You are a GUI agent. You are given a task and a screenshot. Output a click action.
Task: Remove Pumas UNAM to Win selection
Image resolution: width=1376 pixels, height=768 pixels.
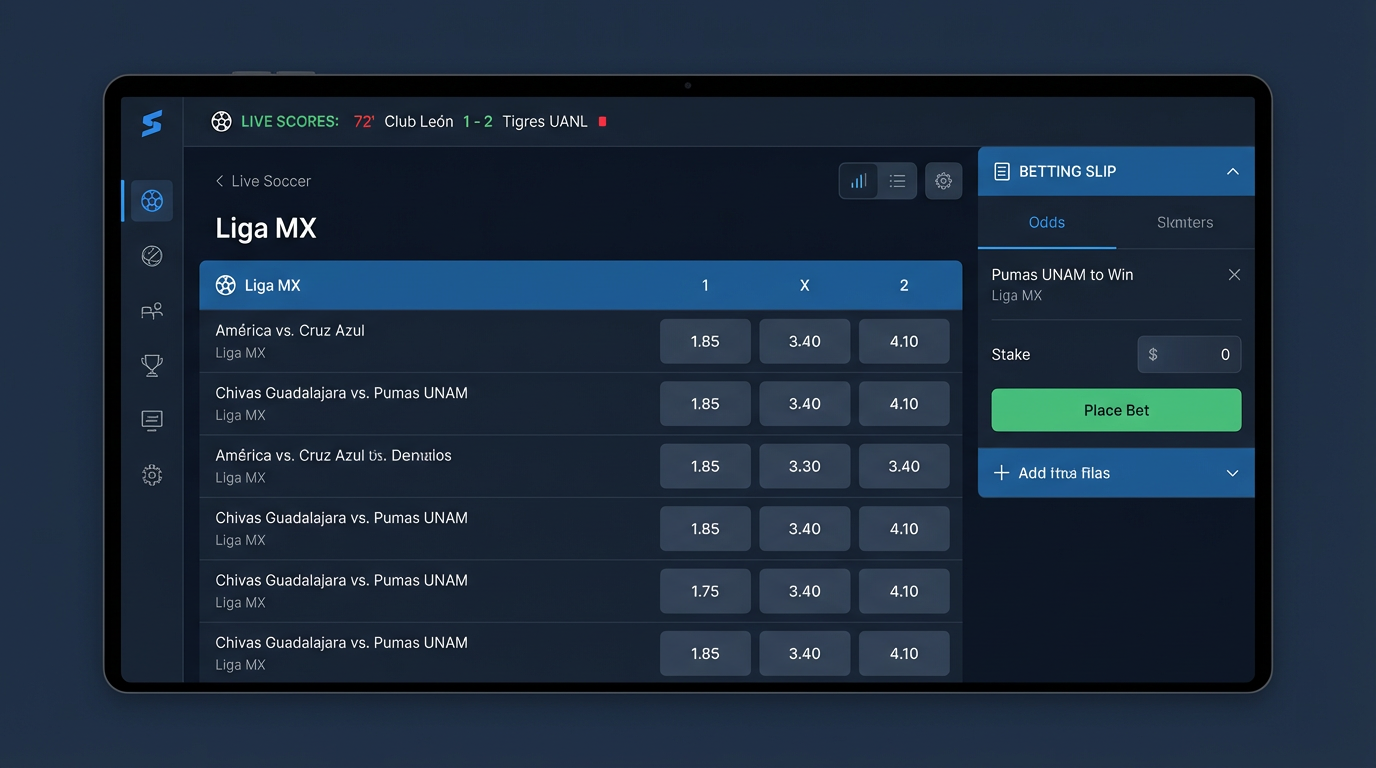[x=1234, y=275]
